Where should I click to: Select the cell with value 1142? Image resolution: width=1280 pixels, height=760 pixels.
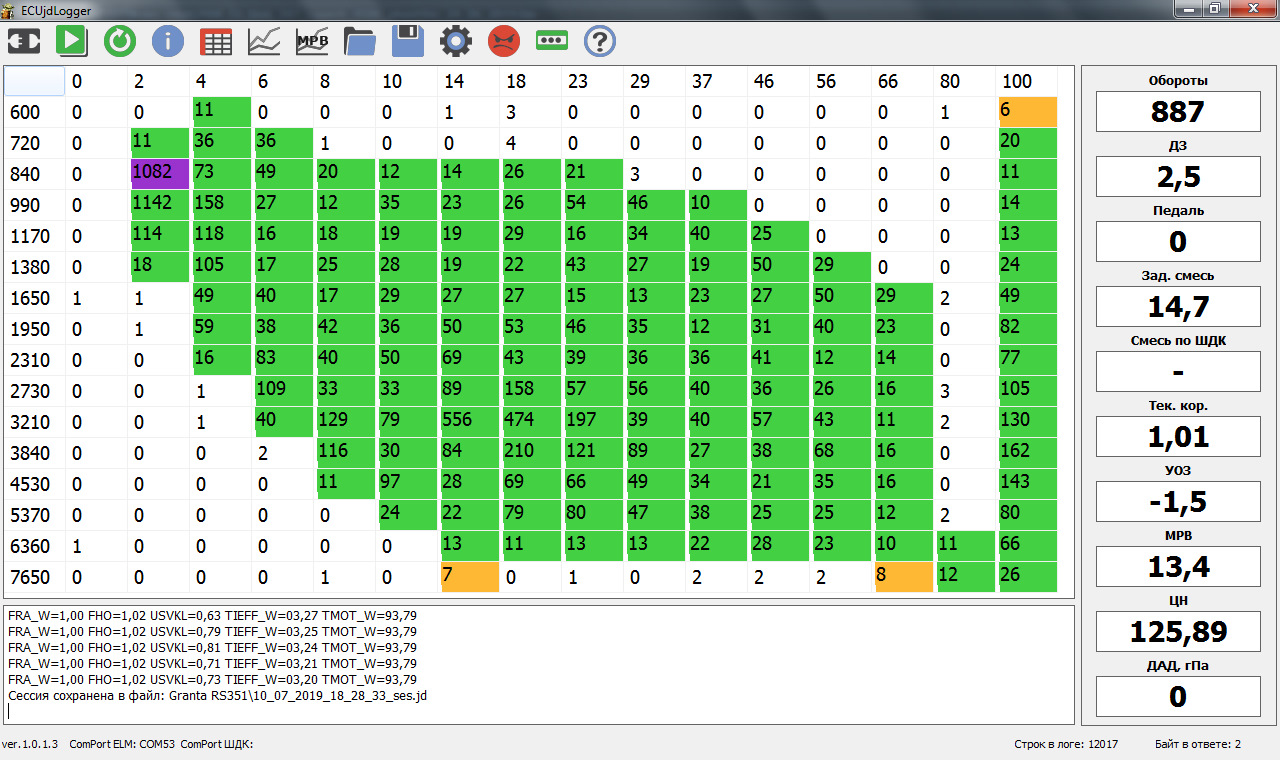tap(159, 205)
